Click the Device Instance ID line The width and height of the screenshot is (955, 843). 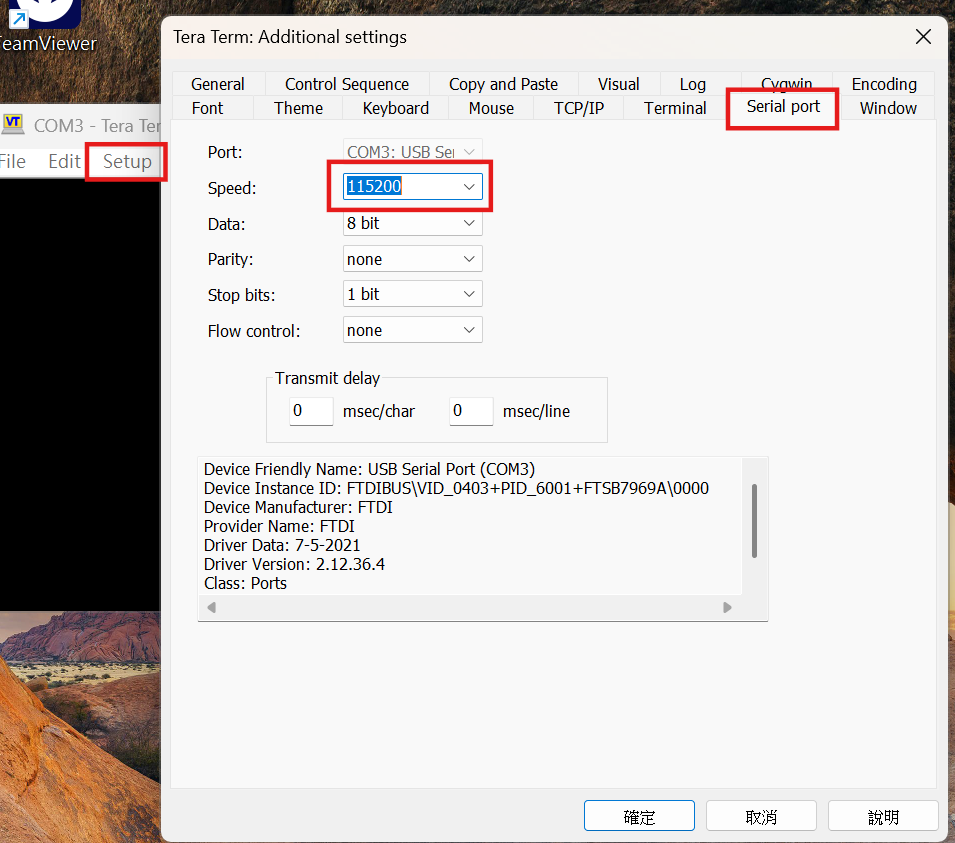456,489
